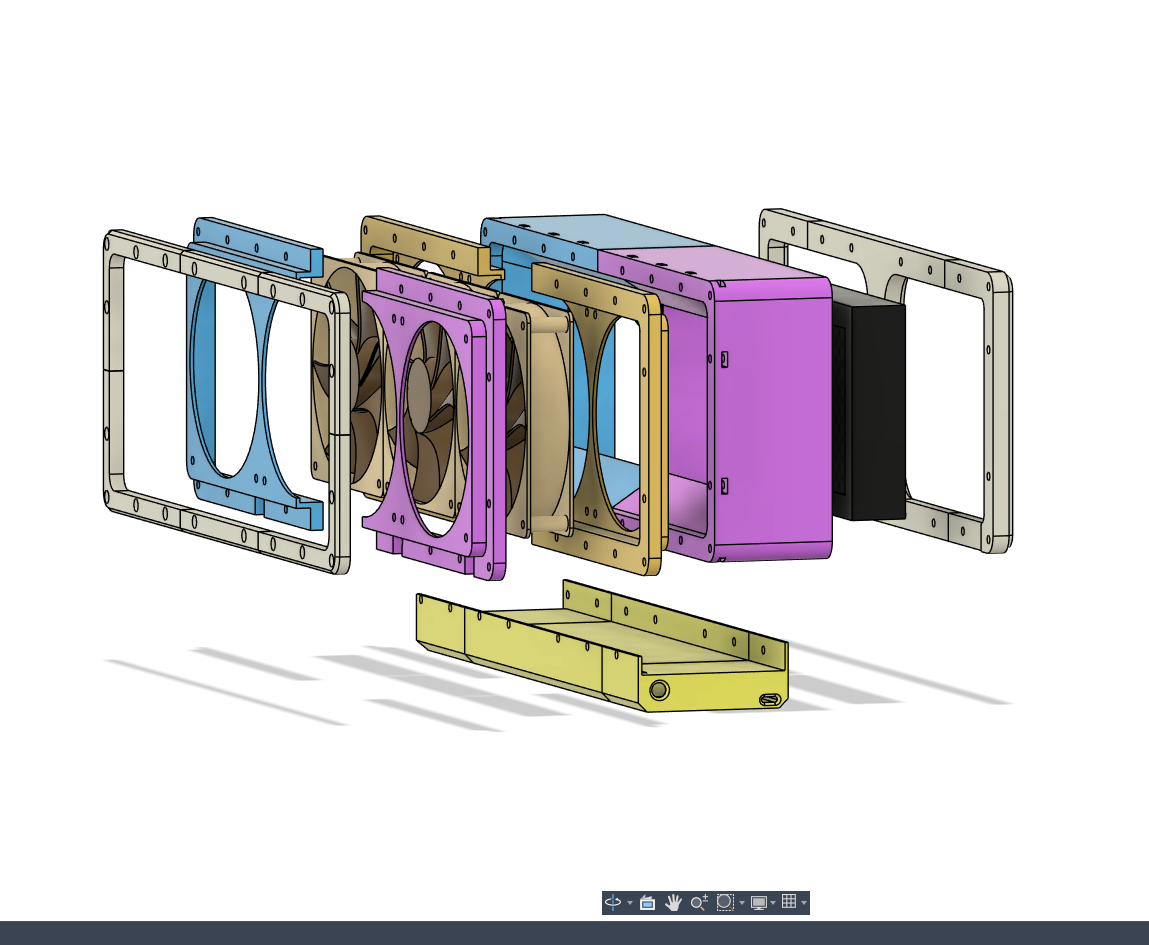Select the Orbit navigation tool
The height and width of the screenshot is (945, 1149).
tap(613, 903)
